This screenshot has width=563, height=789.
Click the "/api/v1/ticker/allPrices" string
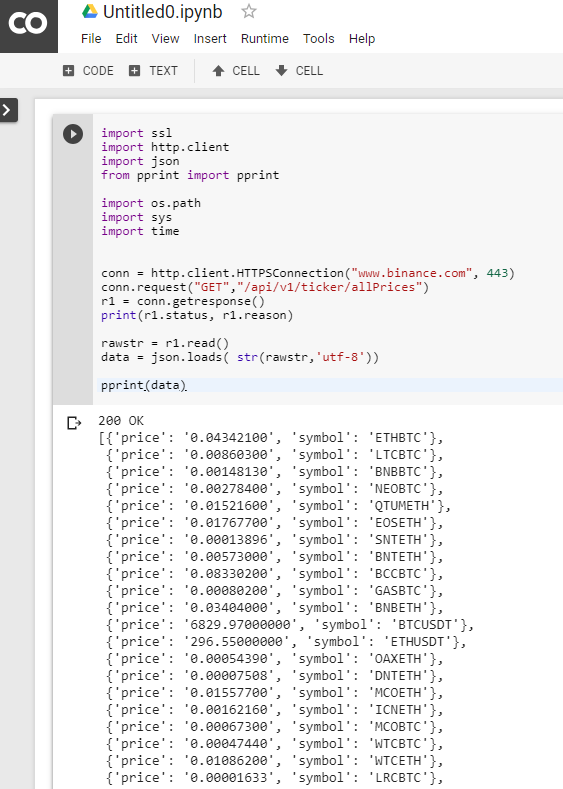[x=330, y=287]
